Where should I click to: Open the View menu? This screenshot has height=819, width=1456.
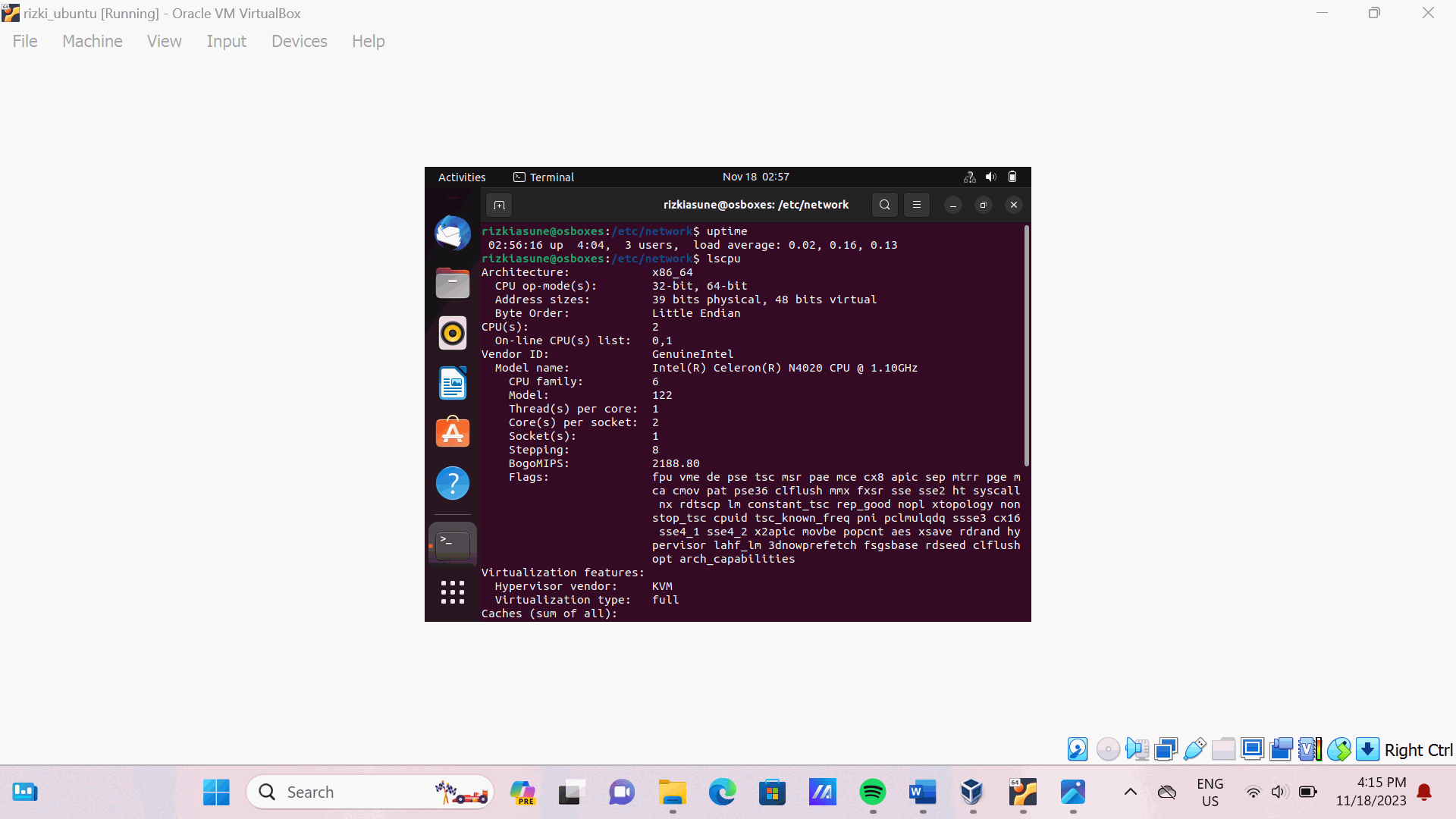tap(165, 41)
